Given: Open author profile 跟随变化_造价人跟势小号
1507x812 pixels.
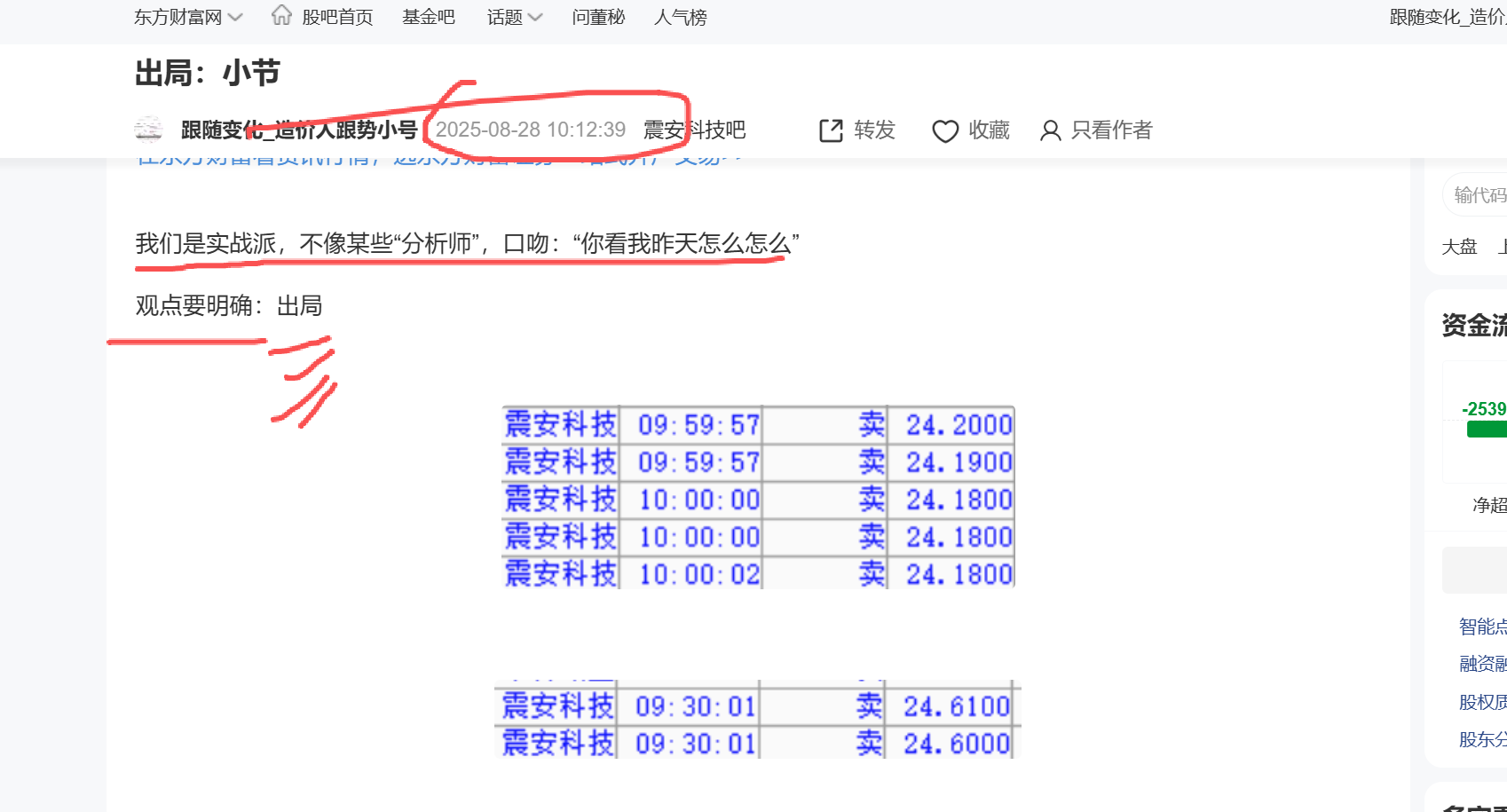Looking at the screenshot, I should [299, 130].
